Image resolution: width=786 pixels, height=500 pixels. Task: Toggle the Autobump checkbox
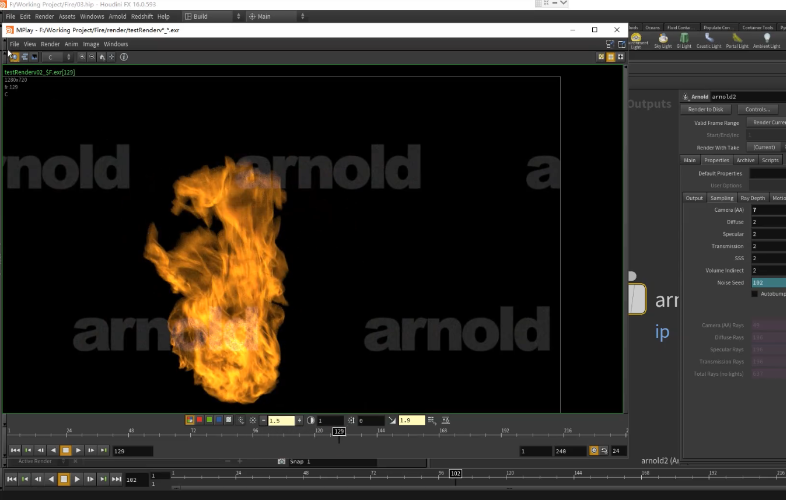coord(754,294)
